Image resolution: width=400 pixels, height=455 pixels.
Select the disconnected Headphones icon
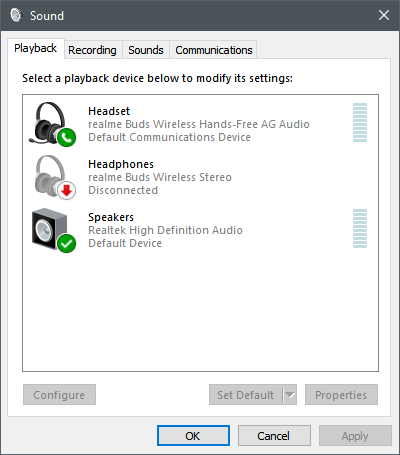click(x=55, y=177)
